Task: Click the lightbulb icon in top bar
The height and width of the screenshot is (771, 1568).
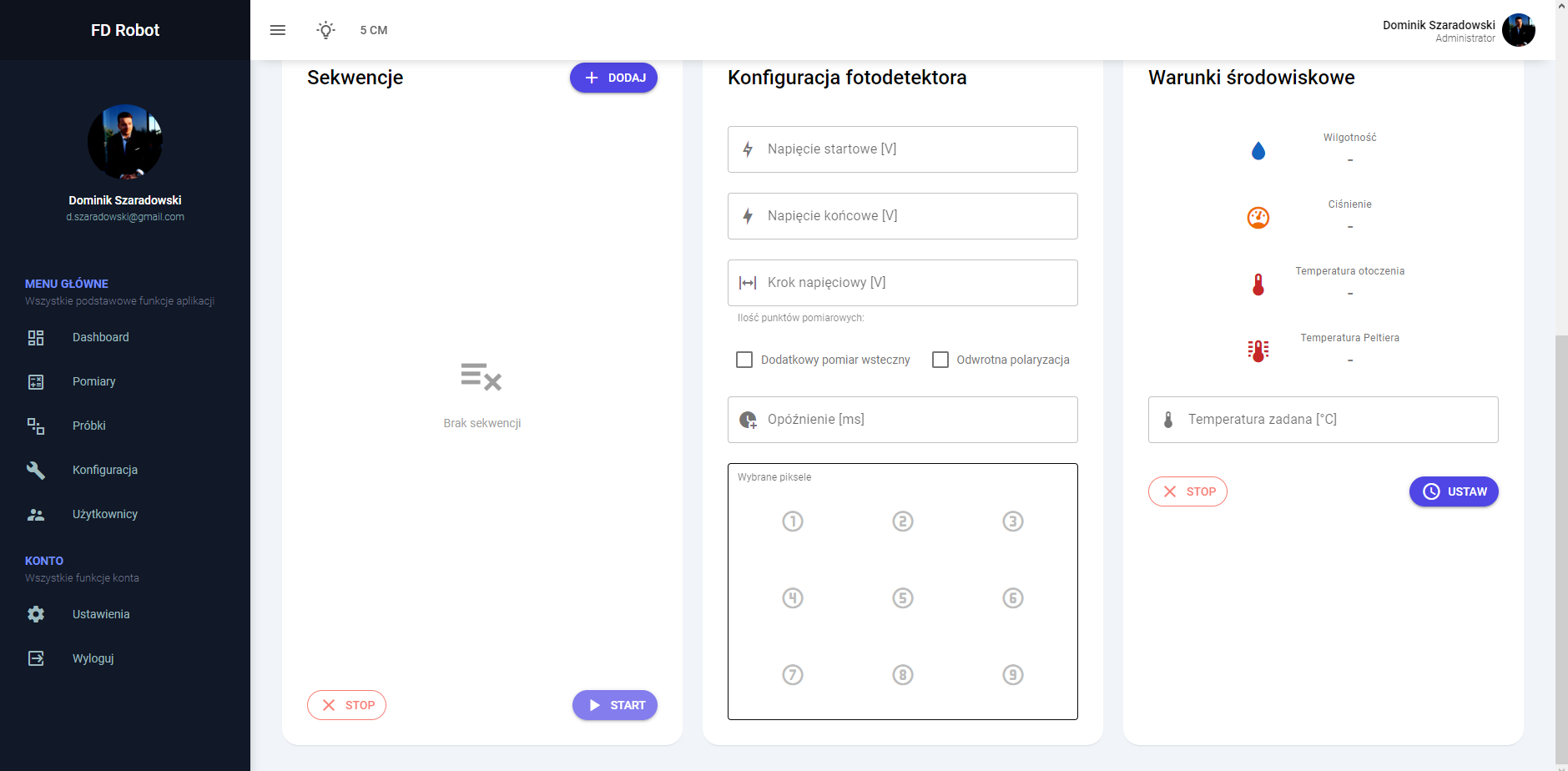Action: [325, 30]
